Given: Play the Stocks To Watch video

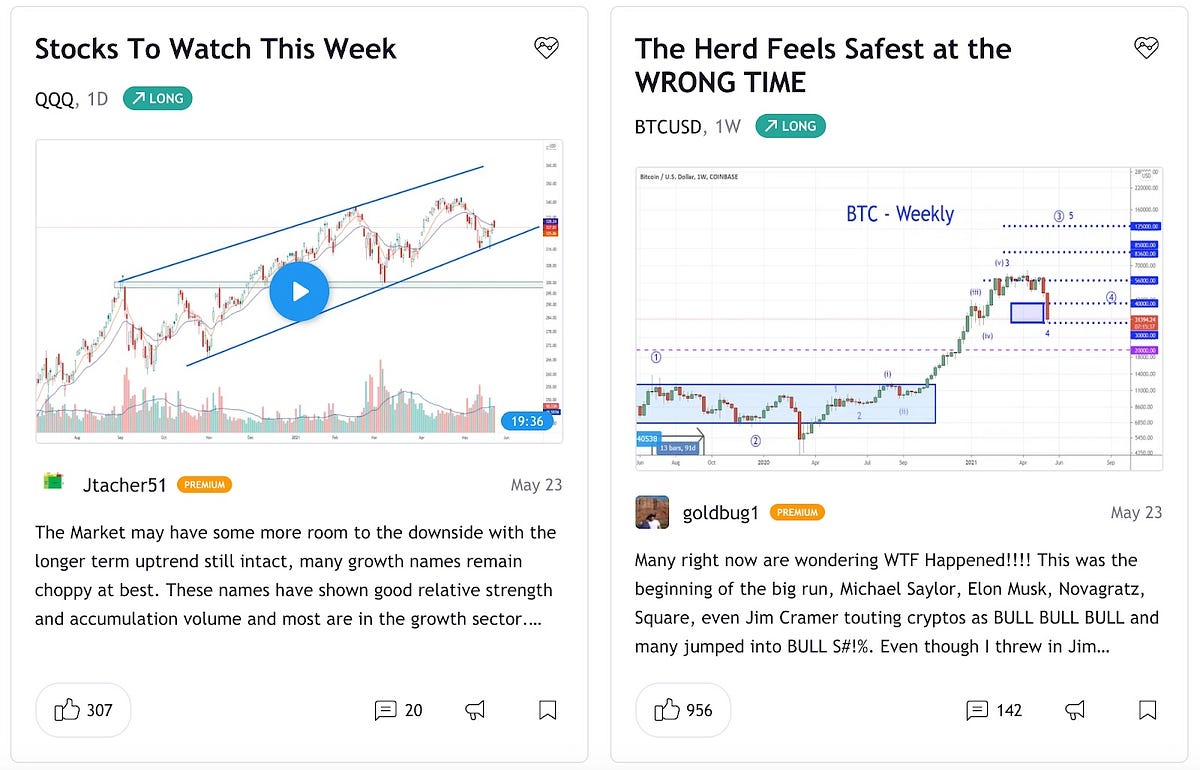Looking at the screenshot, I should pos(299,291).
